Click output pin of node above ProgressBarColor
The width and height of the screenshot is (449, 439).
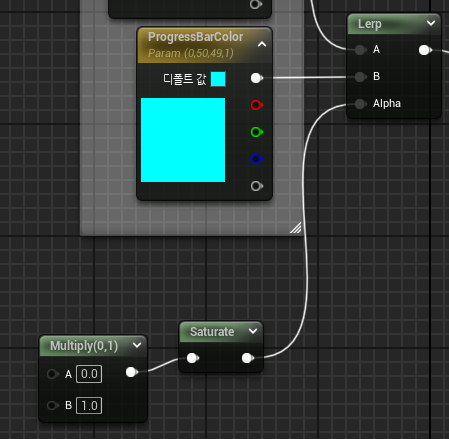[256, 4]
